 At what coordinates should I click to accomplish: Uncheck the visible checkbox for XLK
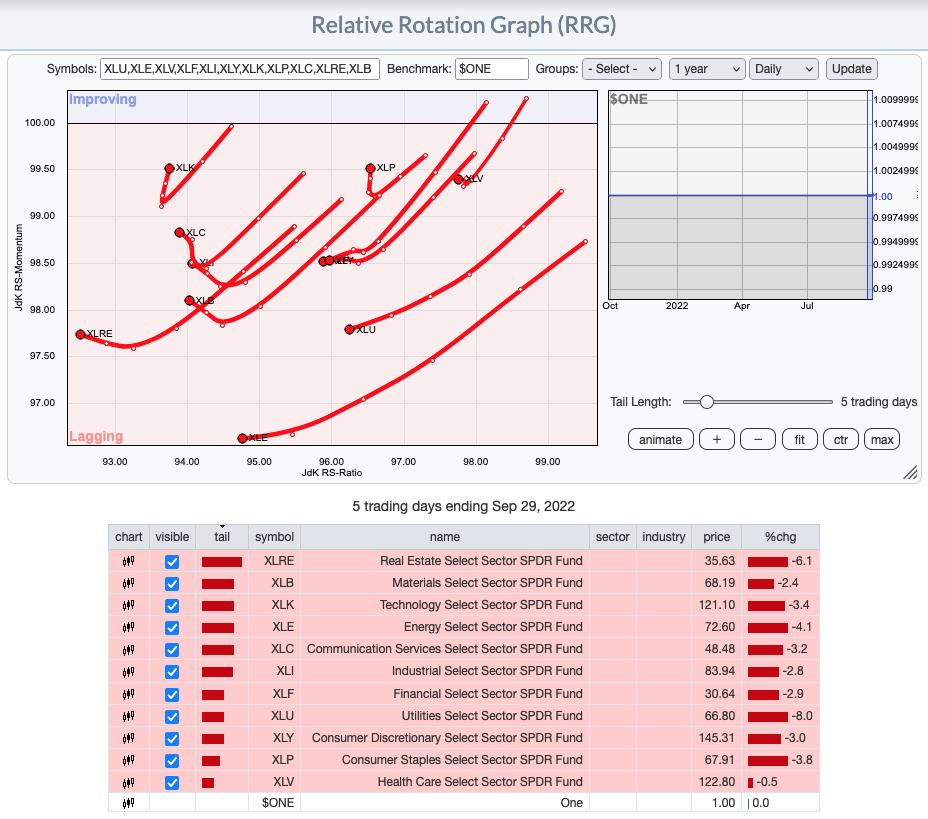pyautogui.click(x=172, y=605)
